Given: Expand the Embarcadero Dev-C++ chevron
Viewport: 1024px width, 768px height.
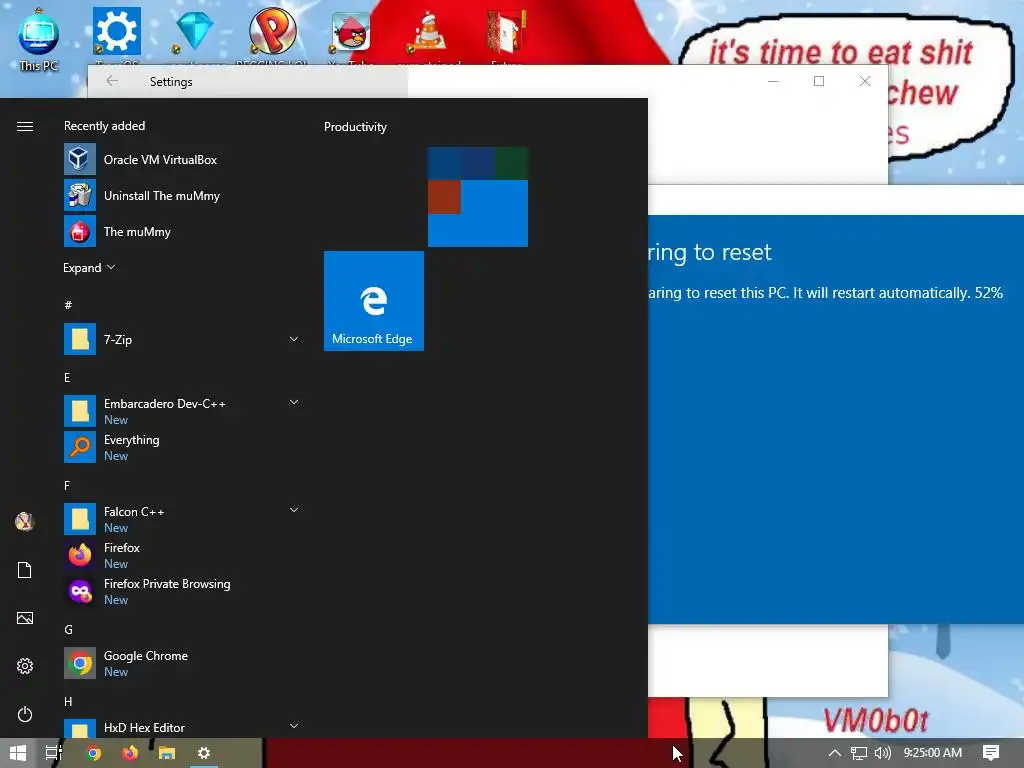Looking at the screenshot, I should tap(294, 402).
